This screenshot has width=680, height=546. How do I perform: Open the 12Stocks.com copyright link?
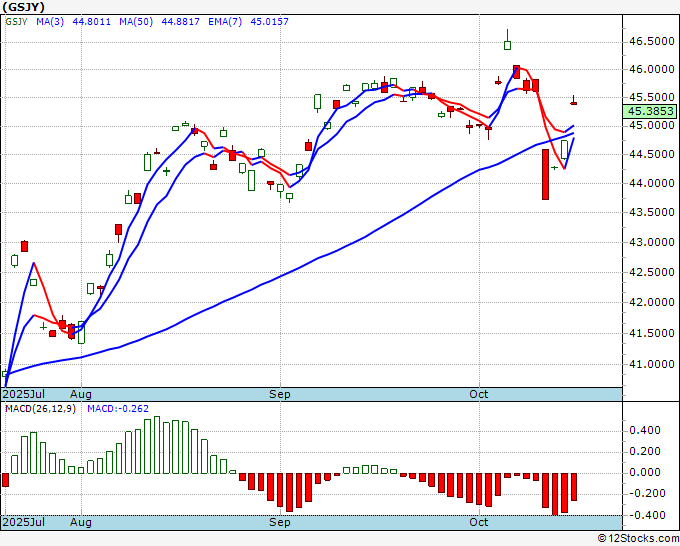tap(638, 539)
